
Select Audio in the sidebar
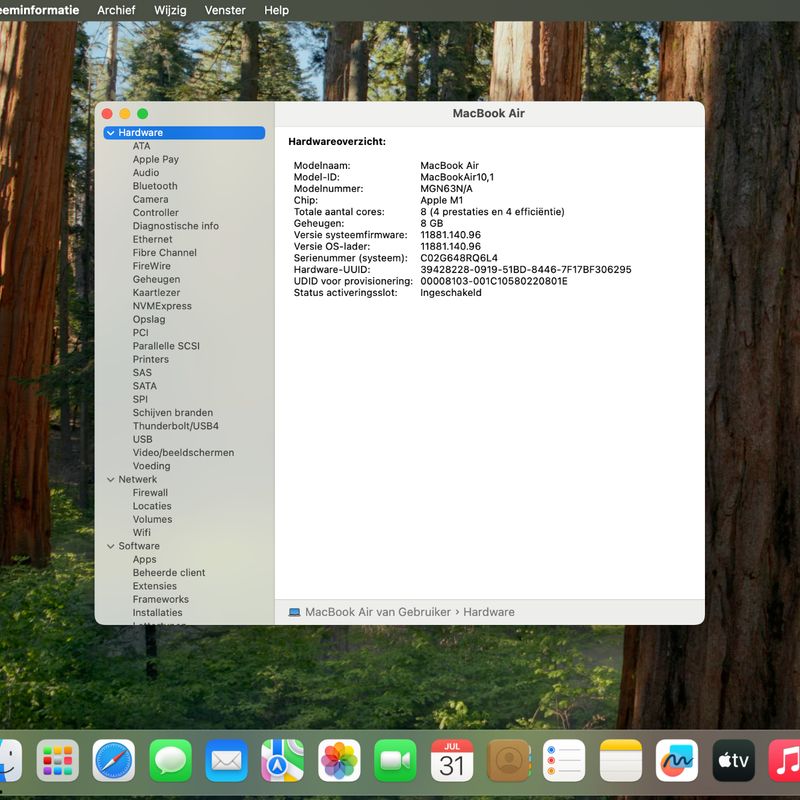coord(146,172)
